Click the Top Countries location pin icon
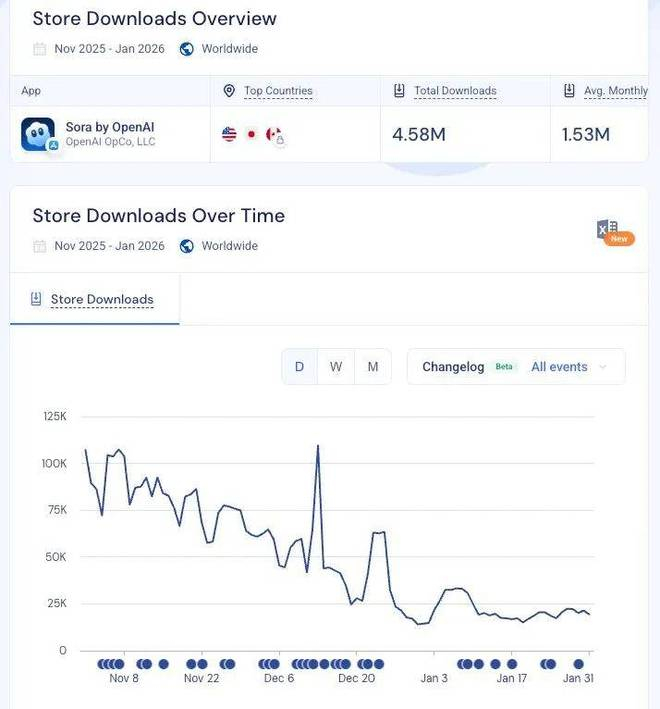660x709 pixels. 229,91
